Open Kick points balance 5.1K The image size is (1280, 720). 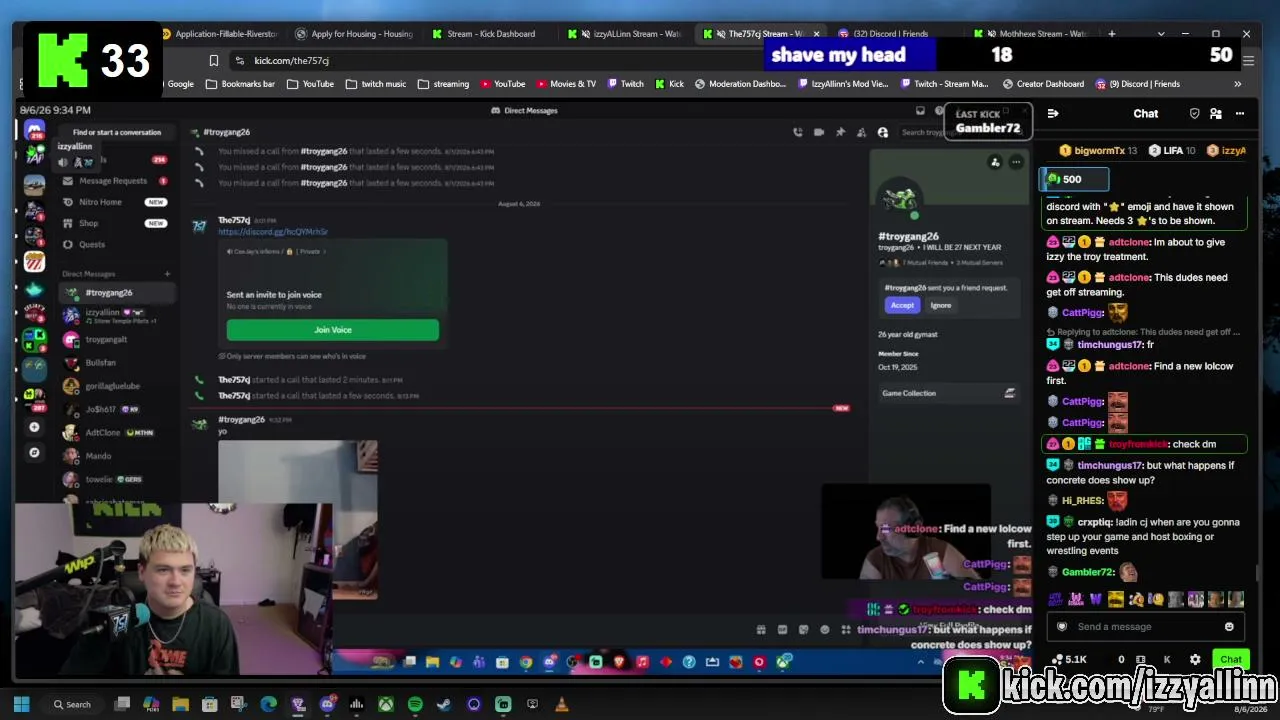pyautogui.click(x=1069, y=660)
